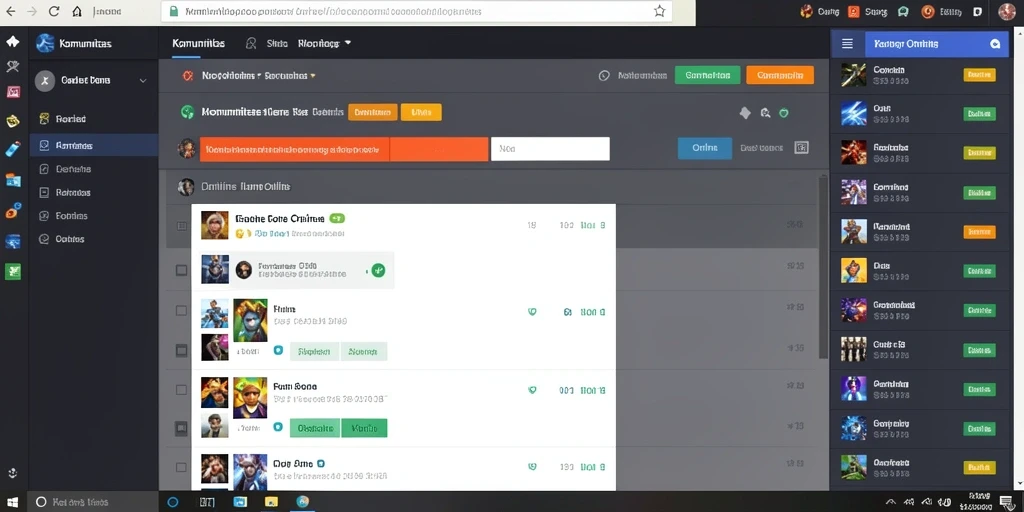The image size is (1024, 512).
Task: Click the green globe icon beside the community title
Action: coord(187,112)
